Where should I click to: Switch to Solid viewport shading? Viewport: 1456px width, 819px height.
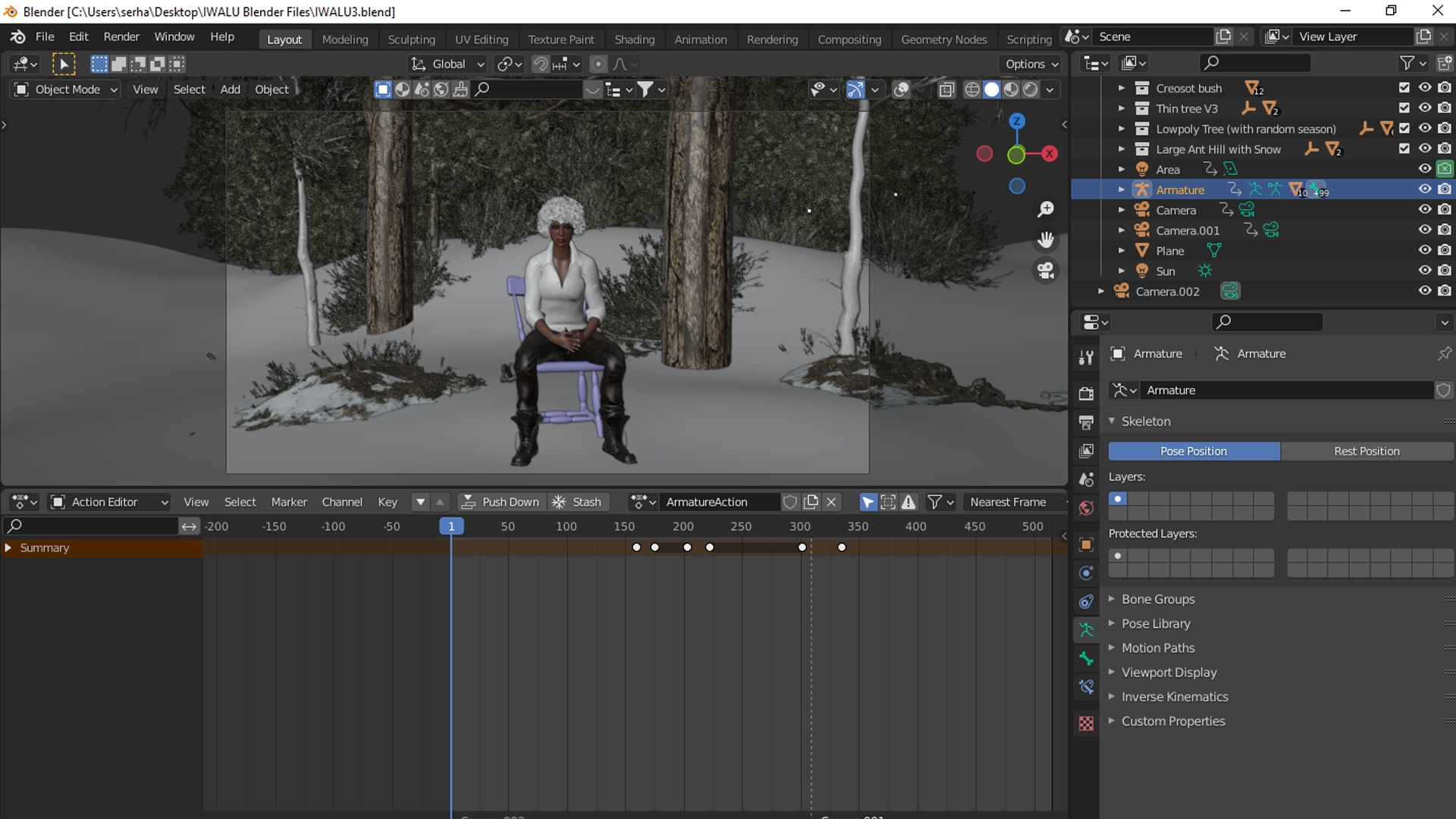[x=992, y=89]
